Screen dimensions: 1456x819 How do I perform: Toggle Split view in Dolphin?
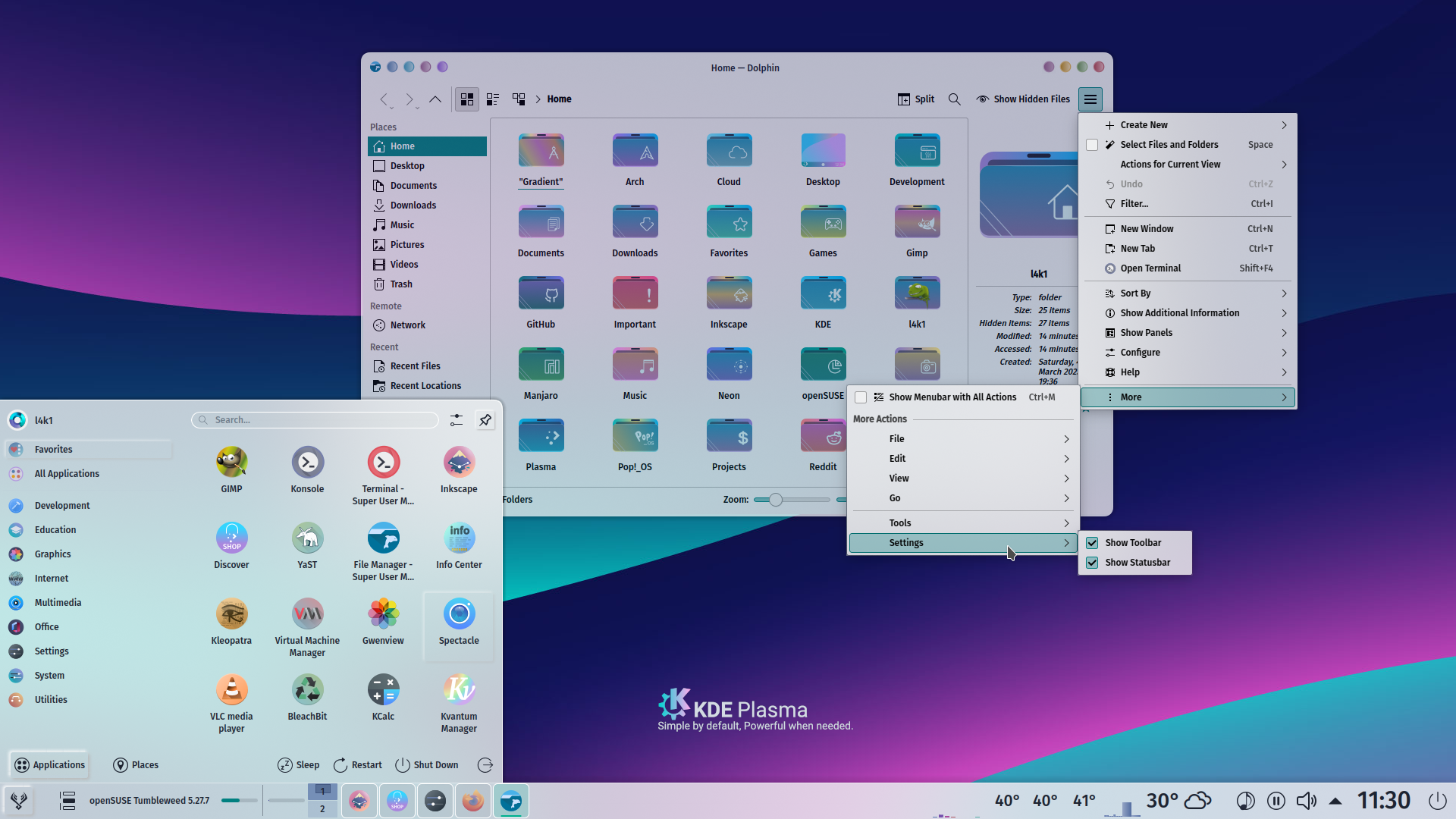(x=916, y=99)
